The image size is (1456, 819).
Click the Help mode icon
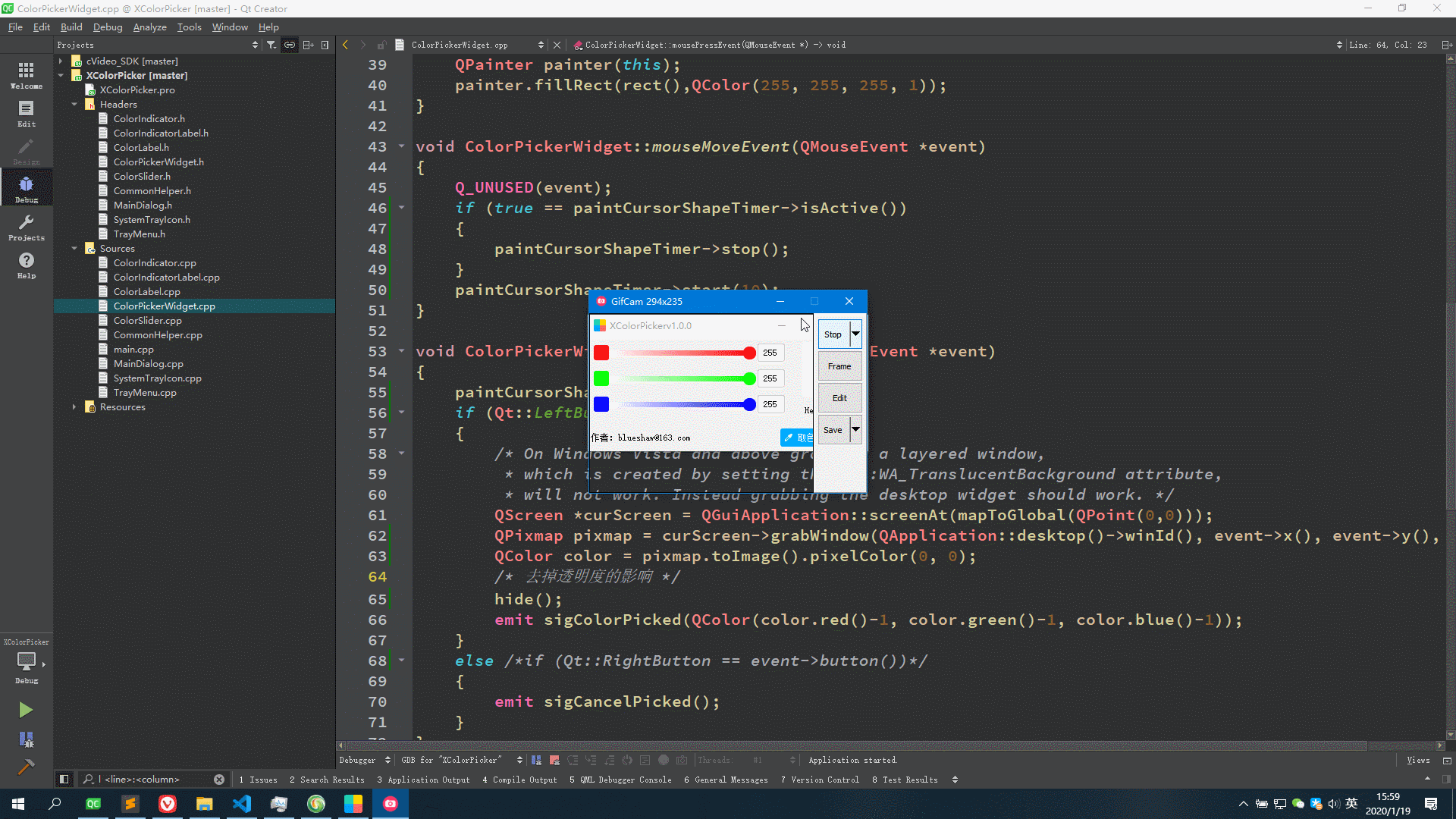click(x=26, y=265)
